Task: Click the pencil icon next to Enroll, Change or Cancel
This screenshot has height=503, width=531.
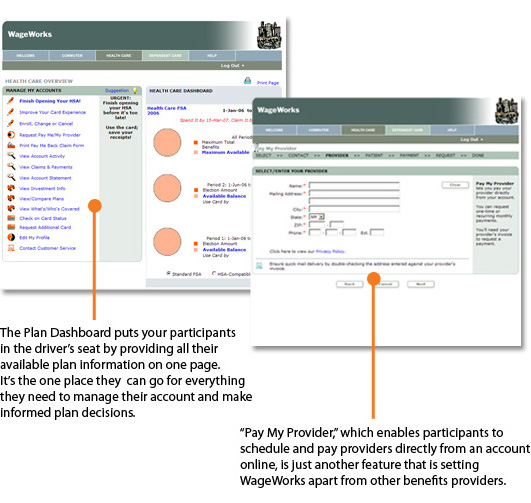Action: coord(11,123)
